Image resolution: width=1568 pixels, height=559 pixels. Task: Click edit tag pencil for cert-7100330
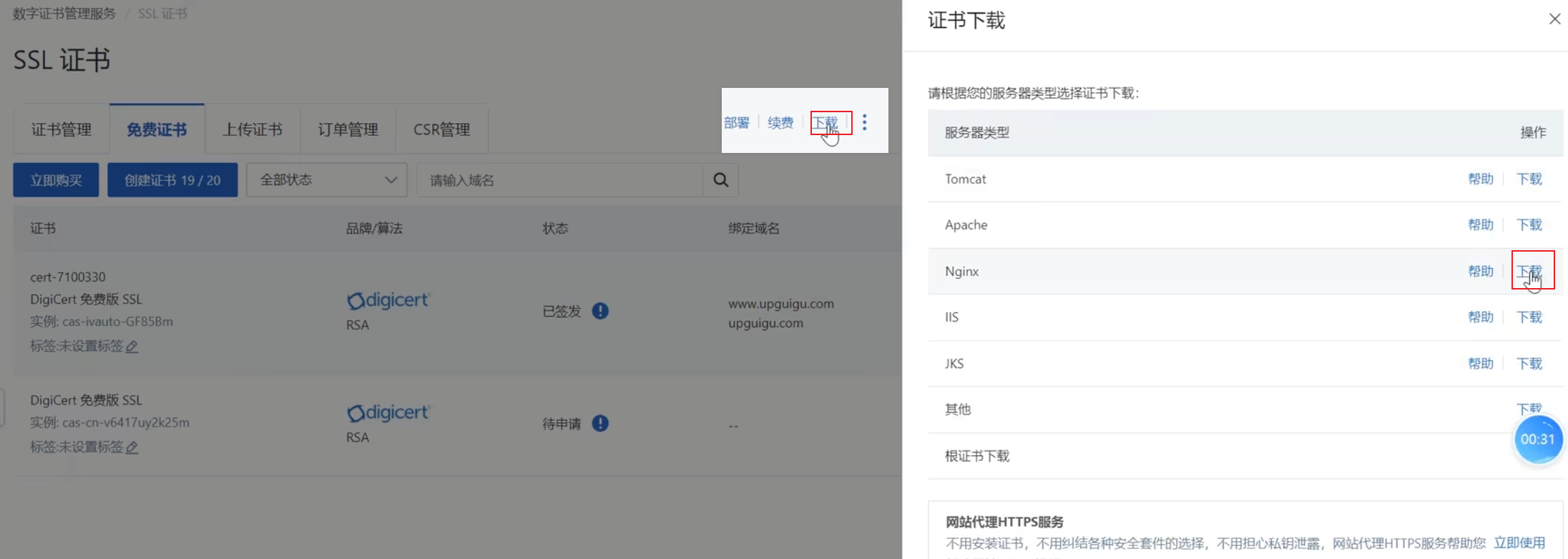point(132,347)
